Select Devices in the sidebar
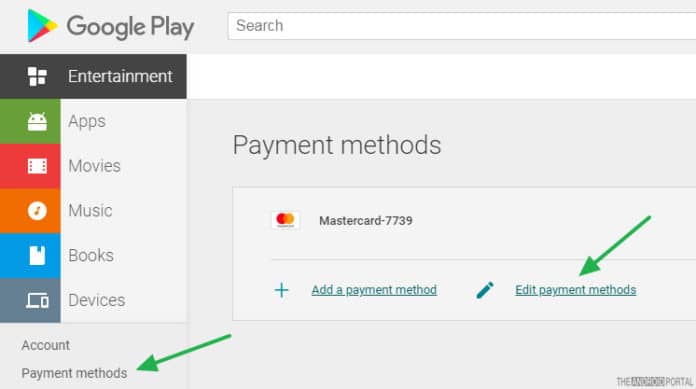Image resolution: width=696 pixels, height=389 pixels. (97, 300)
